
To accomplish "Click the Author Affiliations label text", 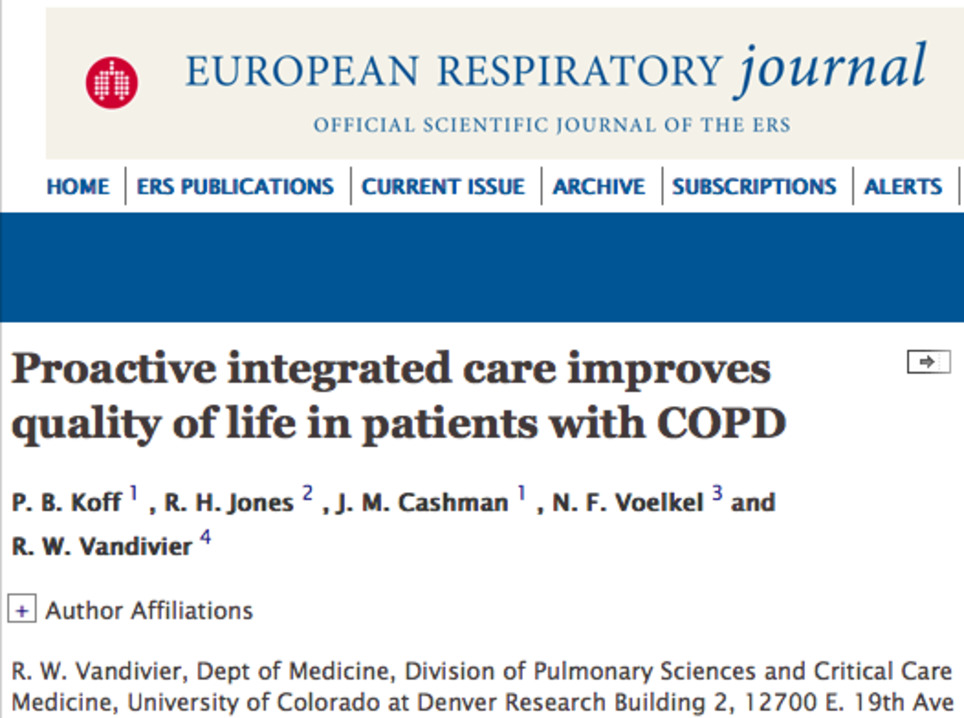I will point(149,610).
